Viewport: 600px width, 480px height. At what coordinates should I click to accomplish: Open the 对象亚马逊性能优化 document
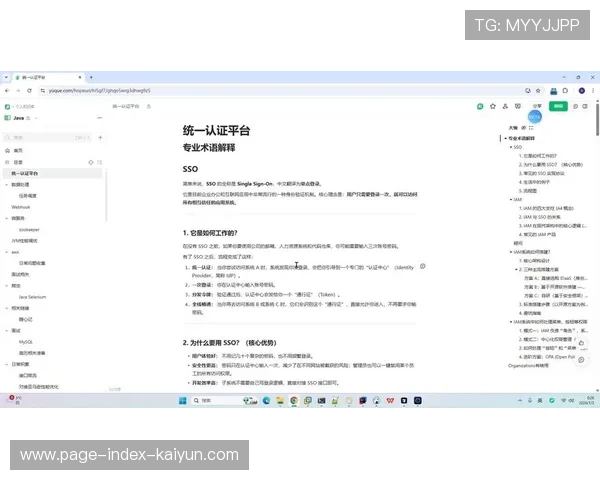pos(39,387)
